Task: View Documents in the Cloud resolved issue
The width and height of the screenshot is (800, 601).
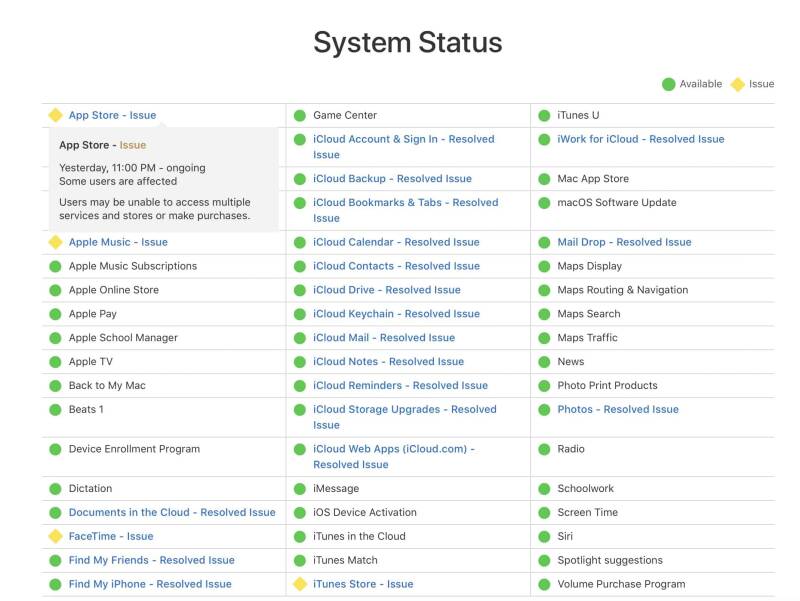Action: [x=172, y=512]
